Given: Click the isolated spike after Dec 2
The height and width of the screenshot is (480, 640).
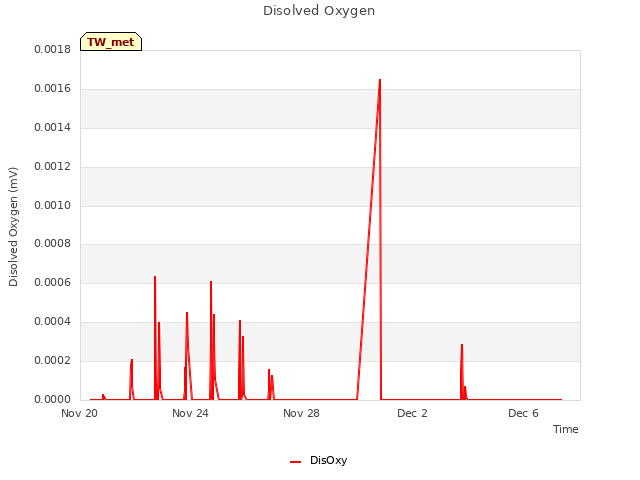Looking at the screenshot, I should [x=462, y=345].
